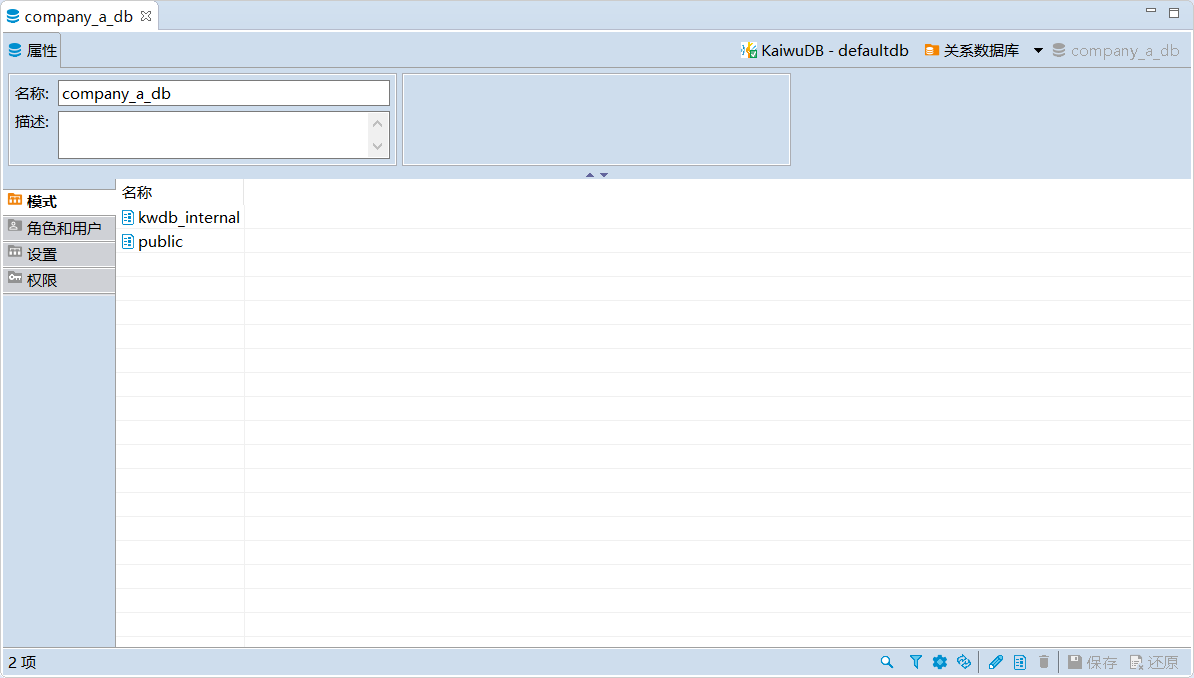Collapse the properties panel with up arrow
1194x678 pixels.
[x=590, y=175]
